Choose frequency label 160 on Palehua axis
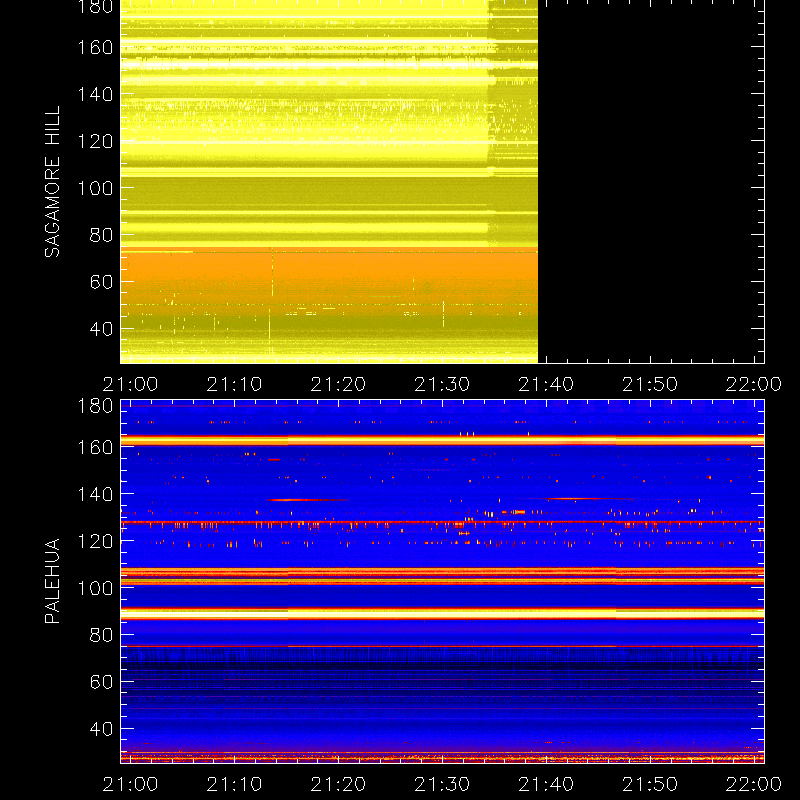The image size is (800, 800). click(95, 447)
